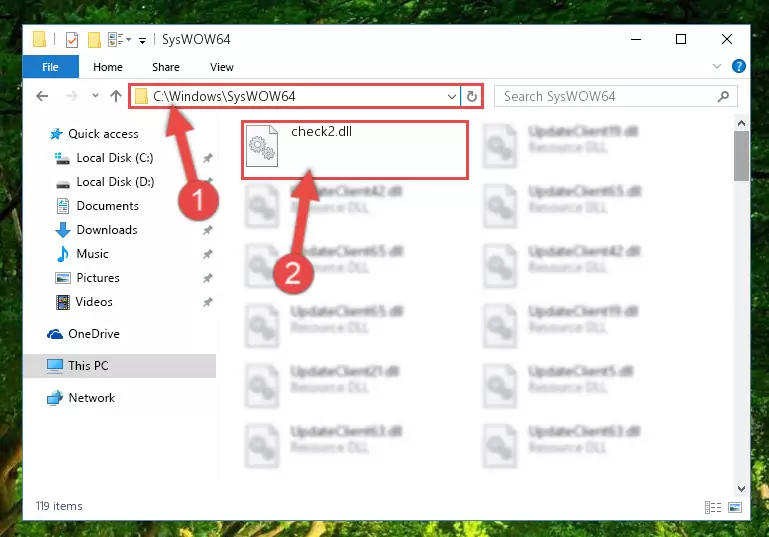The height and width of the screenshot is (537, 769).
Task: Open Help with the question mark icon
Action: 738,66
